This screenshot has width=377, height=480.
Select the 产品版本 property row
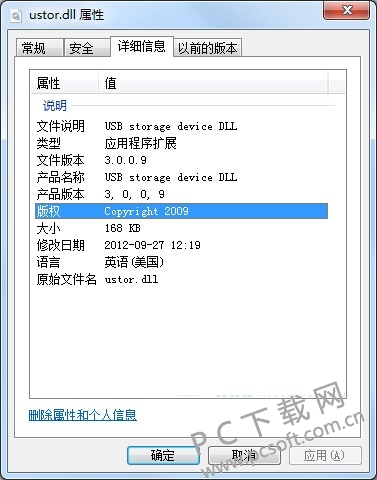[181, 194]
